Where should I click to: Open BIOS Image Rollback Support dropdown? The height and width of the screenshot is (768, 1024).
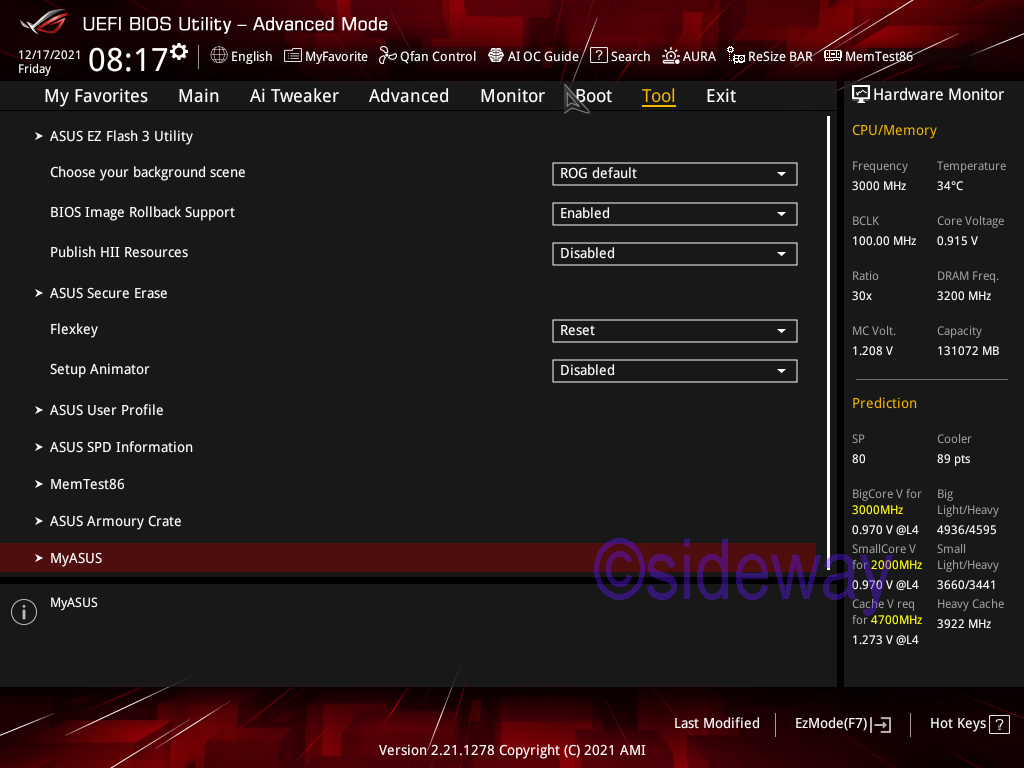pyautogui.click(x=675, y=214)
